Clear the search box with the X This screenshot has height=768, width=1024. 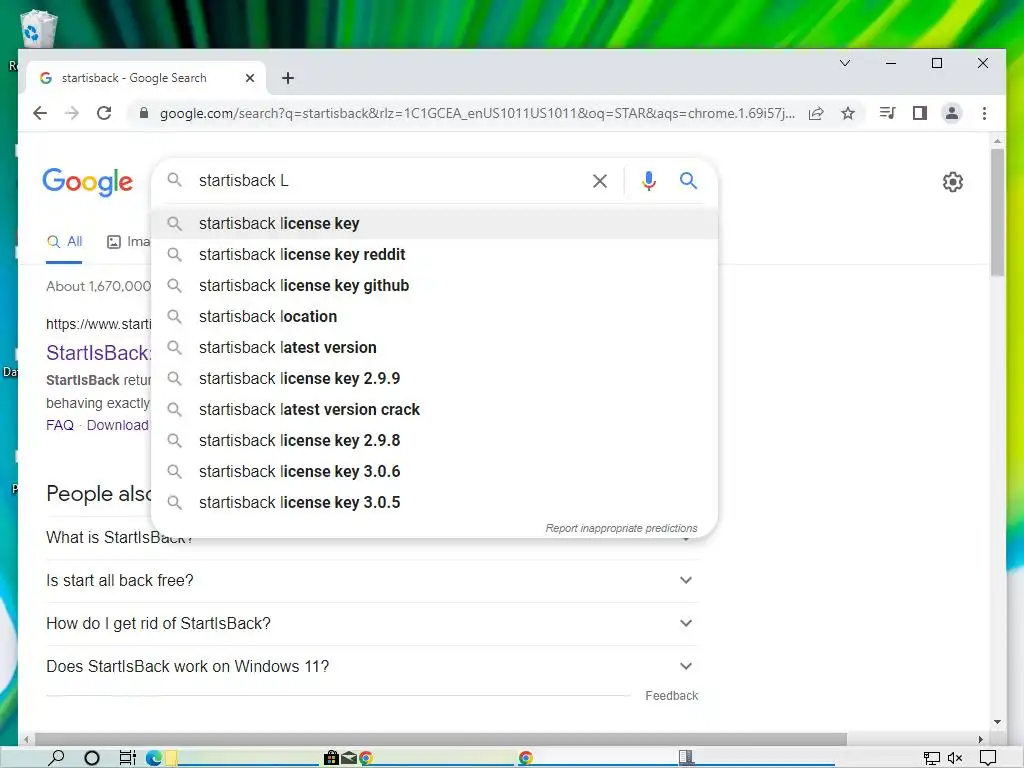click(600, 181)
